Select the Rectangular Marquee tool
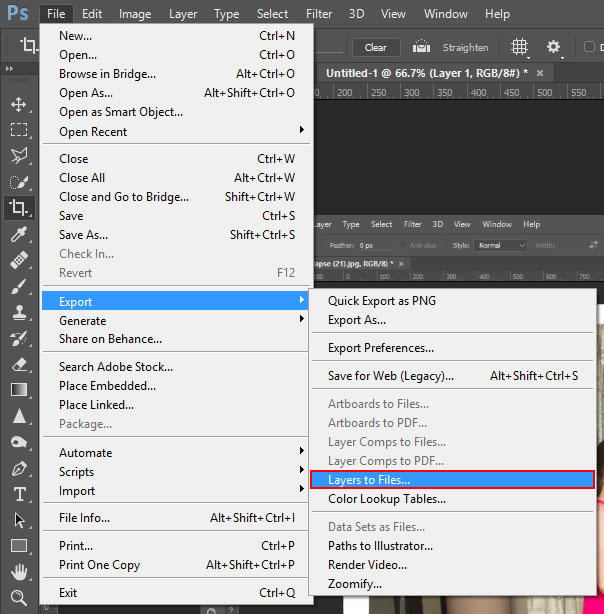 [x=18, y=130]
